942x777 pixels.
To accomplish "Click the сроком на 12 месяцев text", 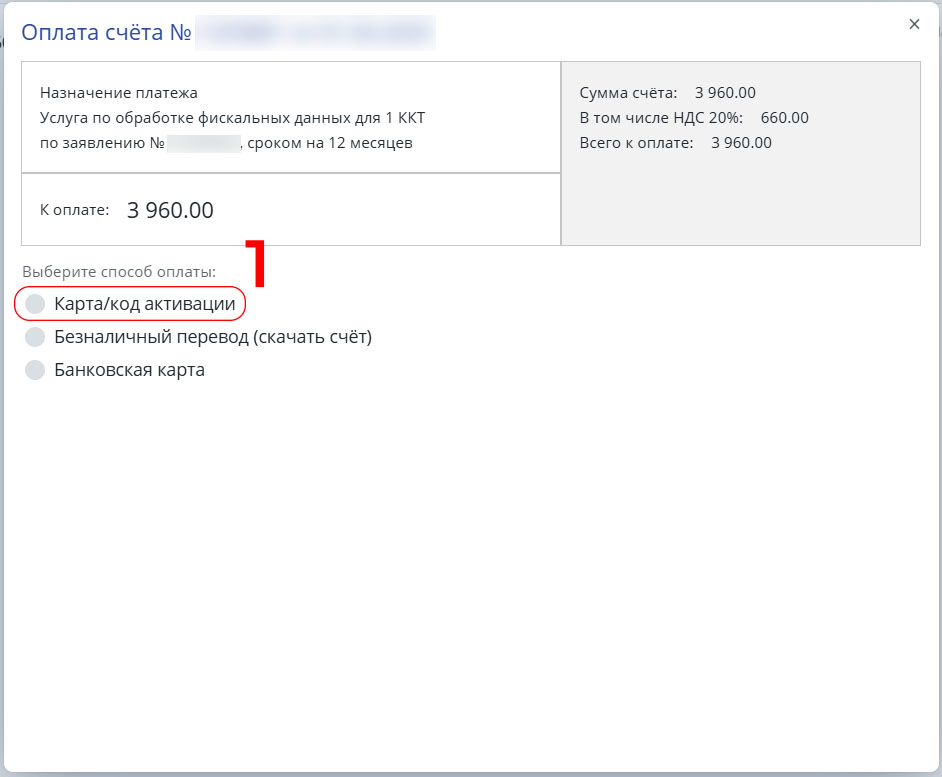I will click(330, 143).
